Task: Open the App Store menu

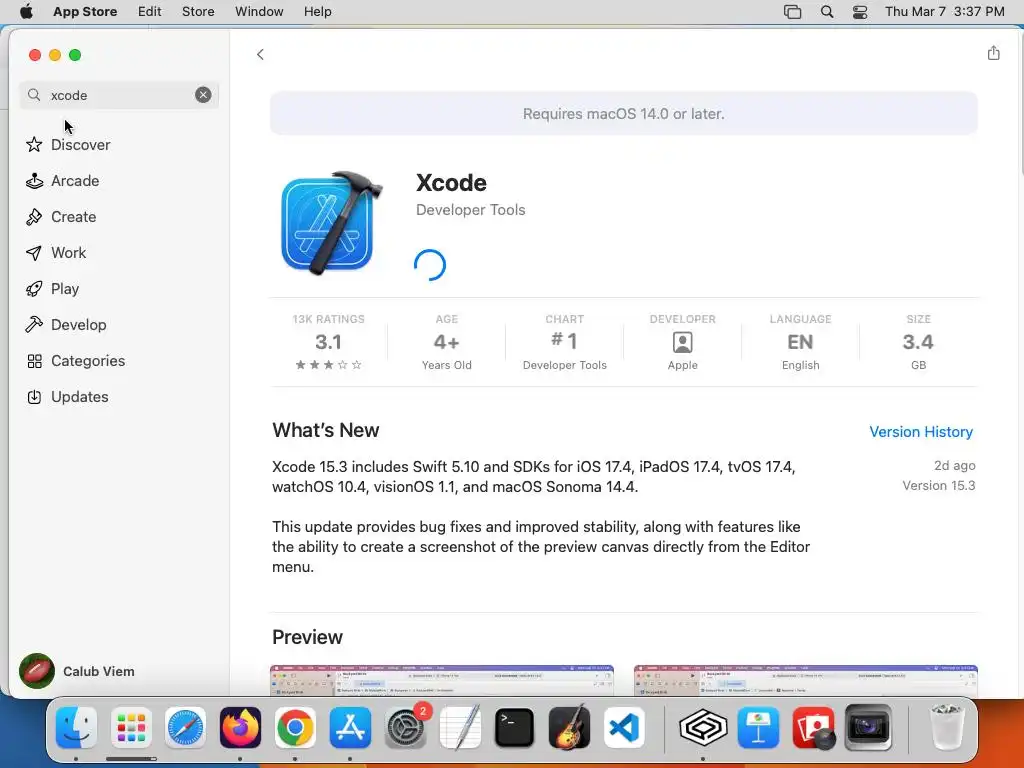Action: coord(85,11)
